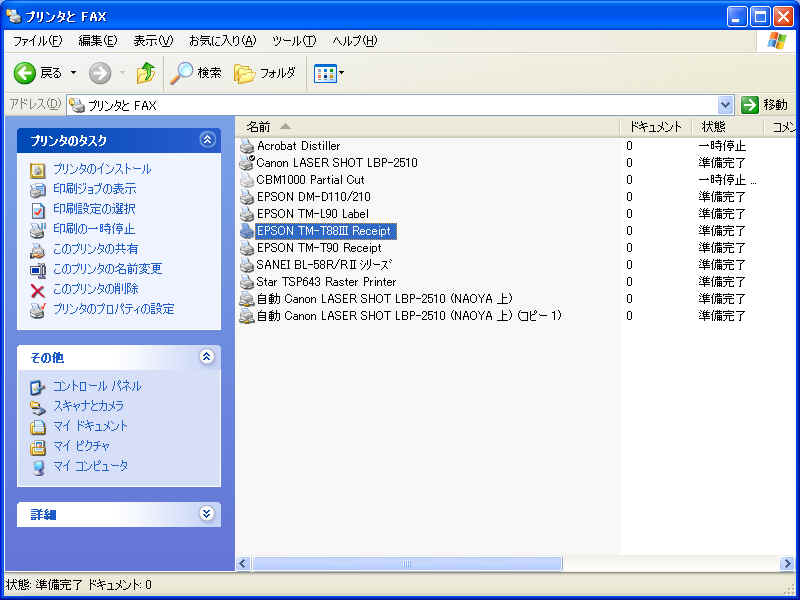Expand the 詳細 panel
800x600 pixels.
207,514
